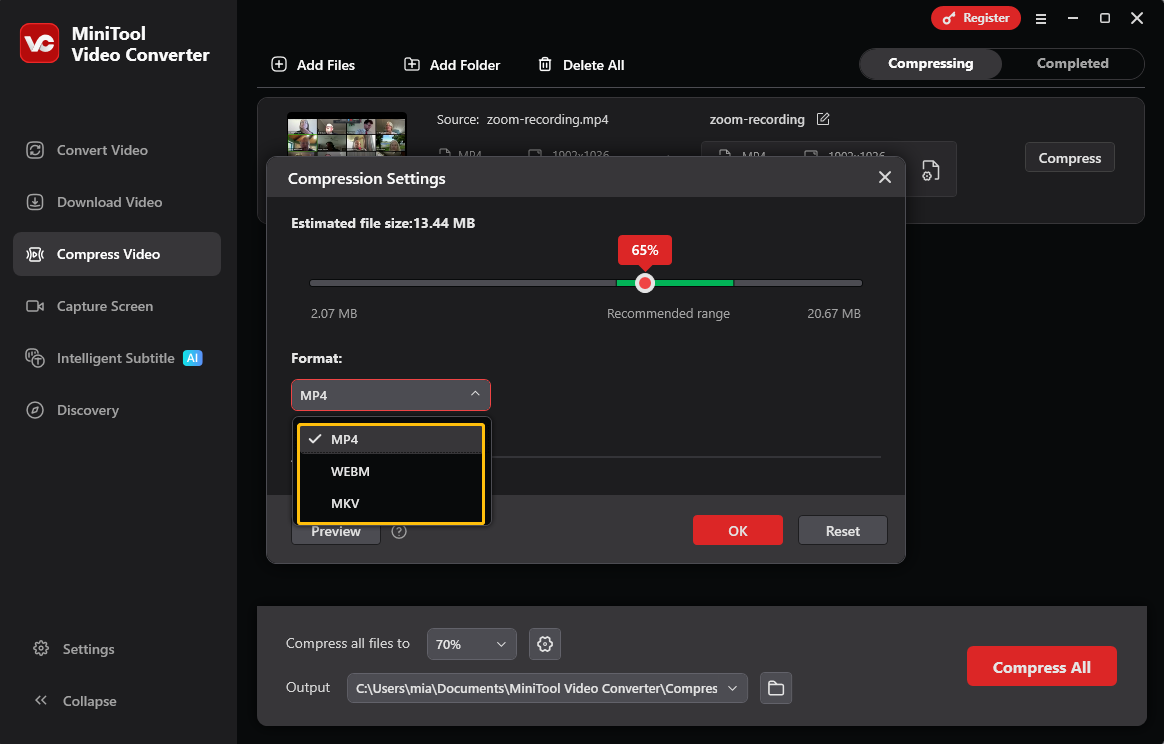Switch to the Completed tab
The height and width of the screenshot is (744, 1164).
coord(1071,63)
